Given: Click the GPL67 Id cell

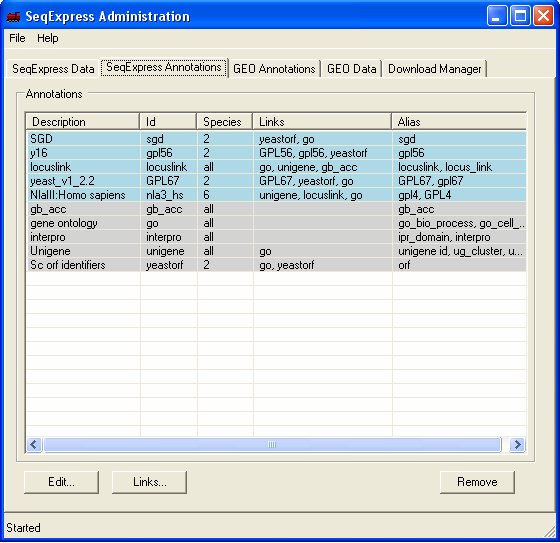Looking at the screenshot, I should pos(169,181).
